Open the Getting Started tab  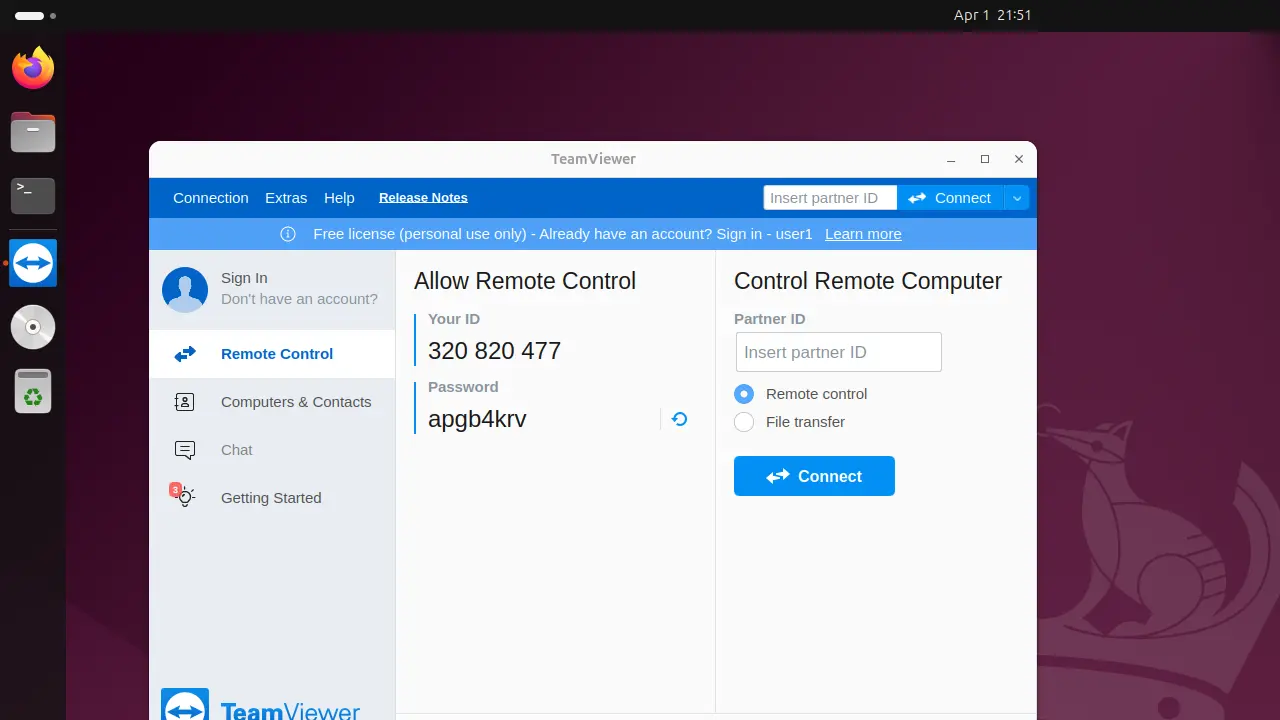pos(272,498)
